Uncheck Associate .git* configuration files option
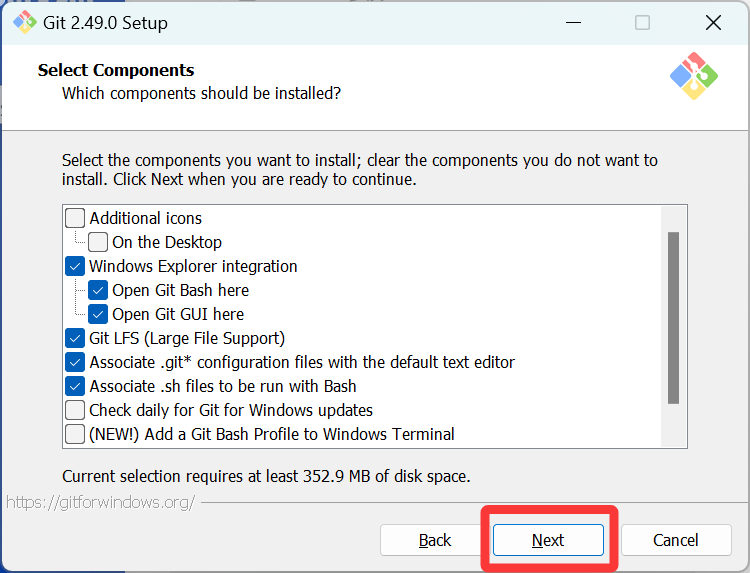Image resolution: width=750 pixels, height=573 pixels. tap(75, 362)
